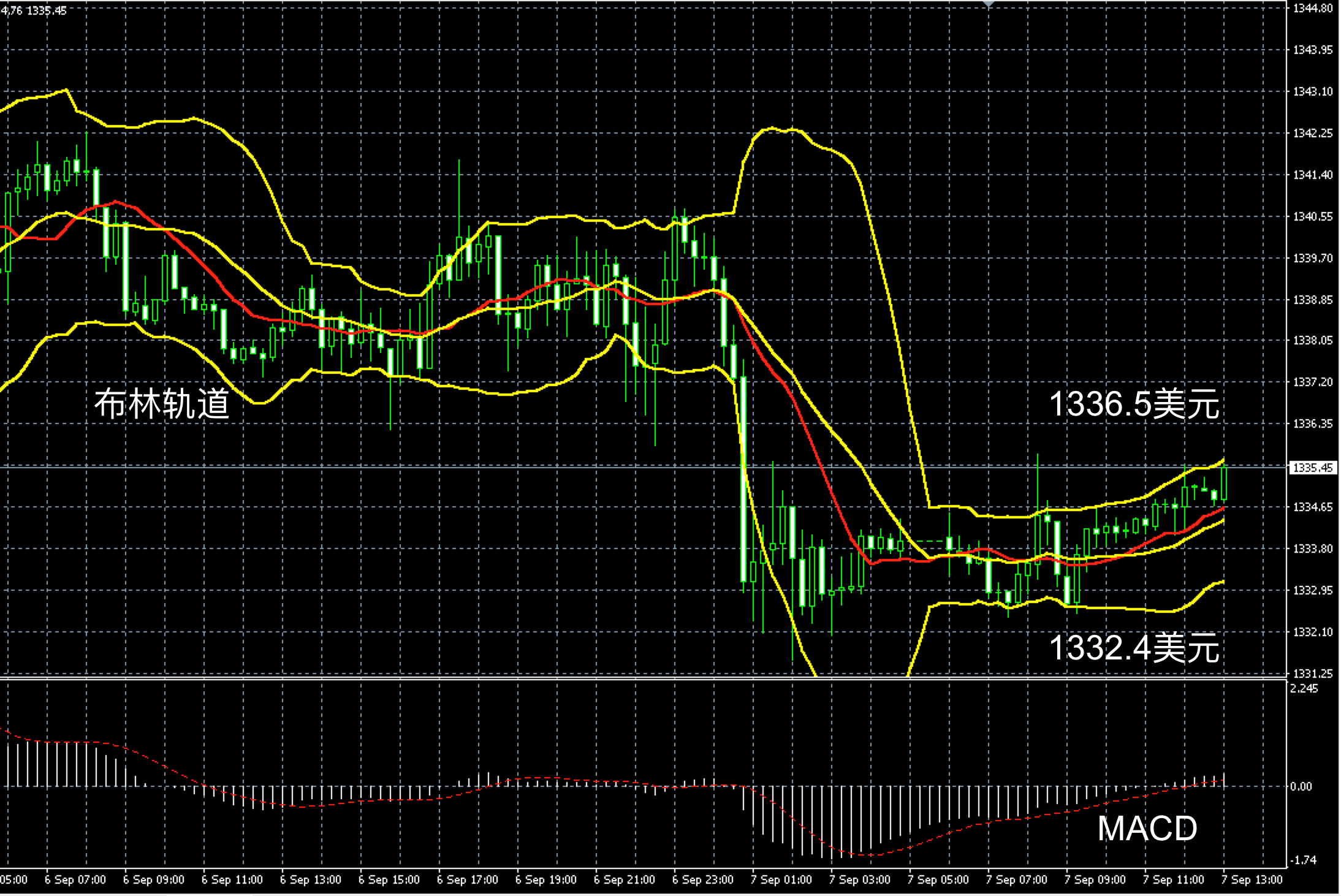Click the current price tag 1335.45
The width and height of the screenshot is (1341, 896).
click(x=1312, y=468)
